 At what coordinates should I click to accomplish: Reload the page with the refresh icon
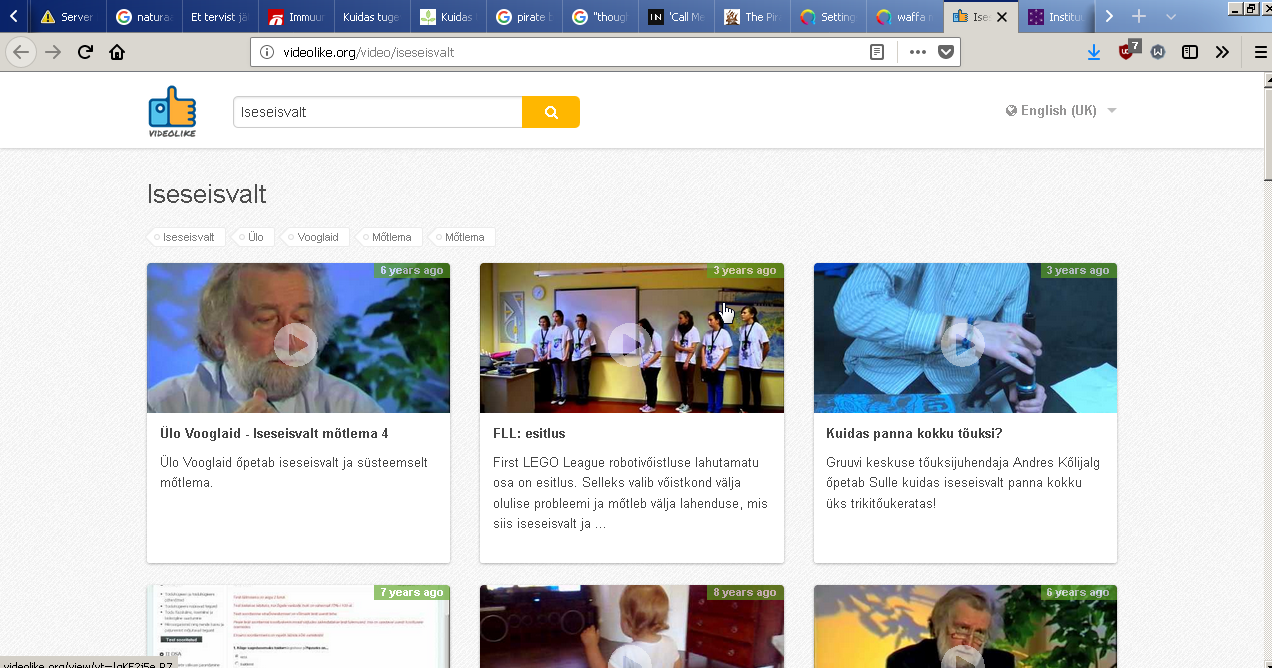(x=86, y=52)
